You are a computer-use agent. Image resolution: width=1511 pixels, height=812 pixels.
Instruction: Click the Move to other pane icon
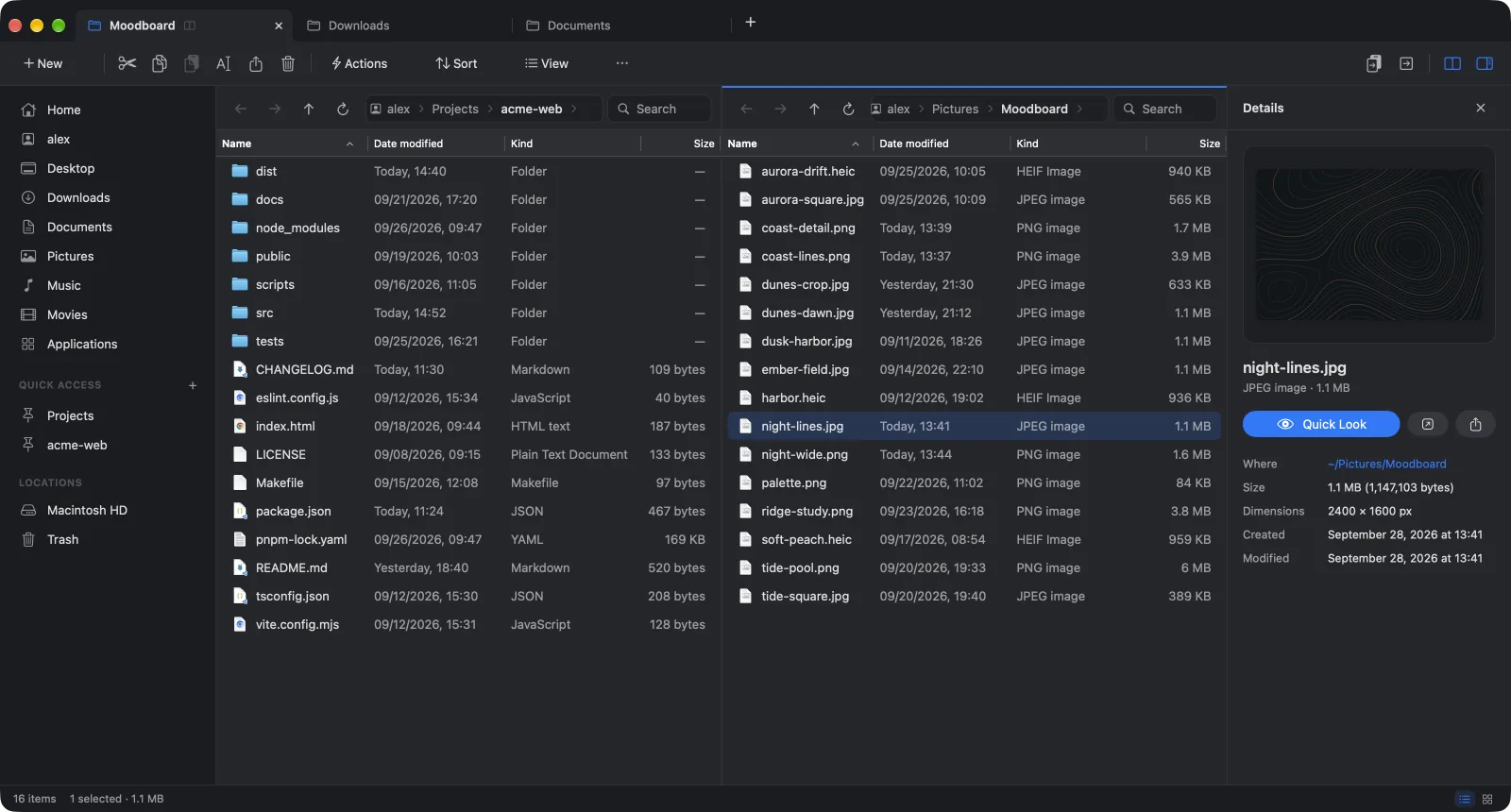pos(1406,63)
